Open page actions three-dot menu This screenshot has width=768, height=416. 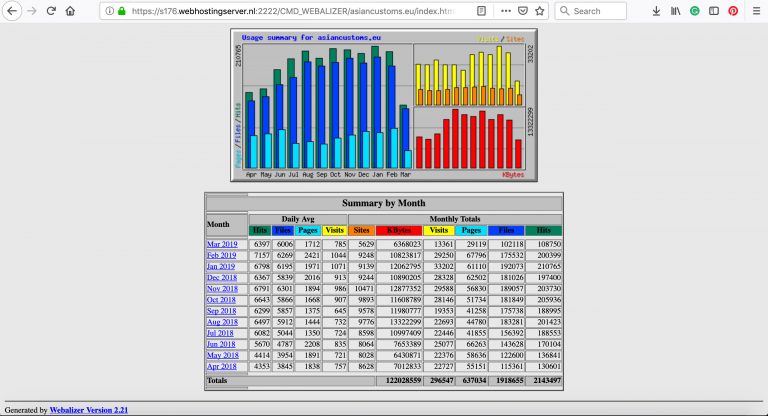tap(503, 11)
